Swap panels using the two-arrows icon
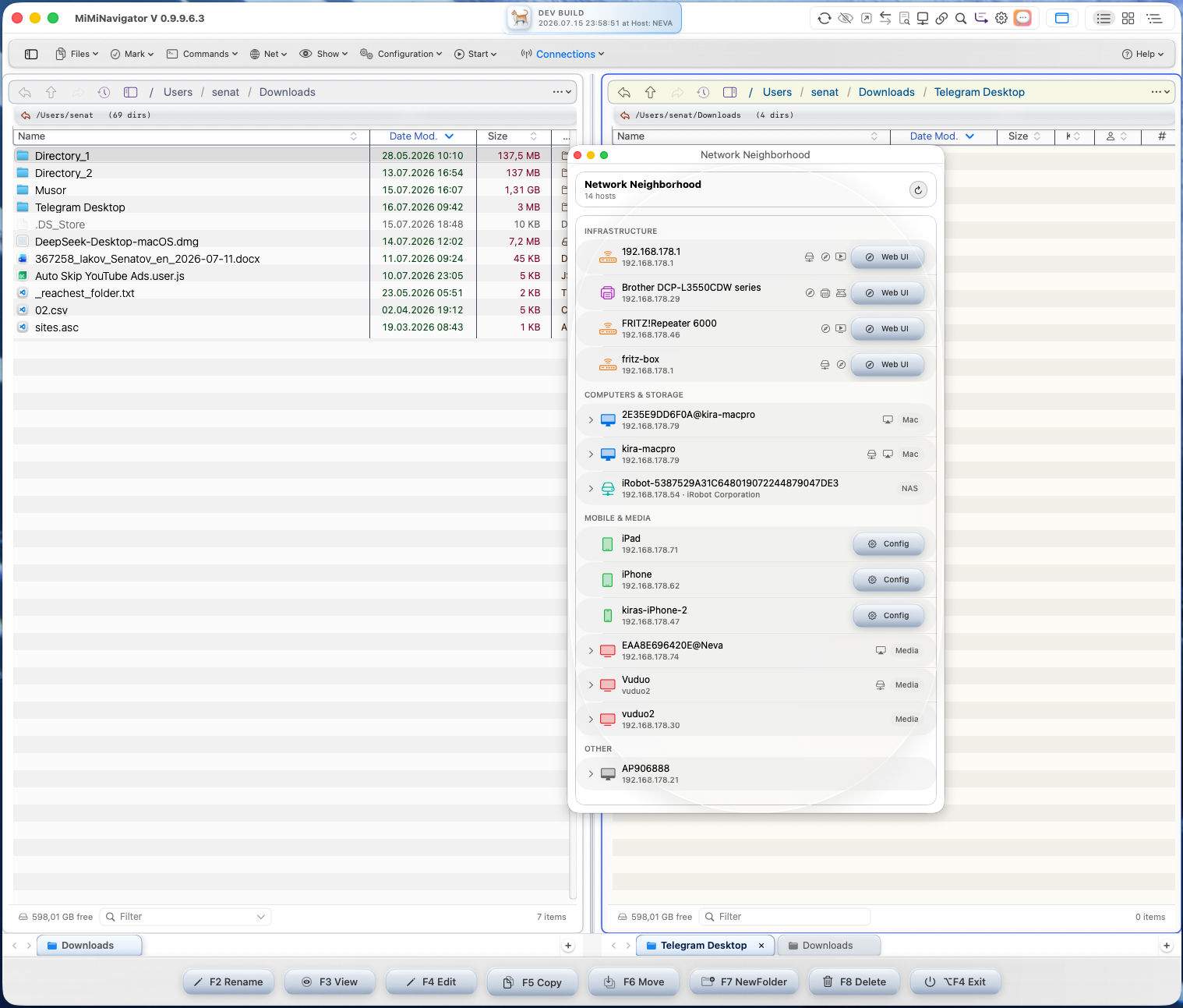The width and height of the screenshot is (1183, 1008). coord(885,18)
